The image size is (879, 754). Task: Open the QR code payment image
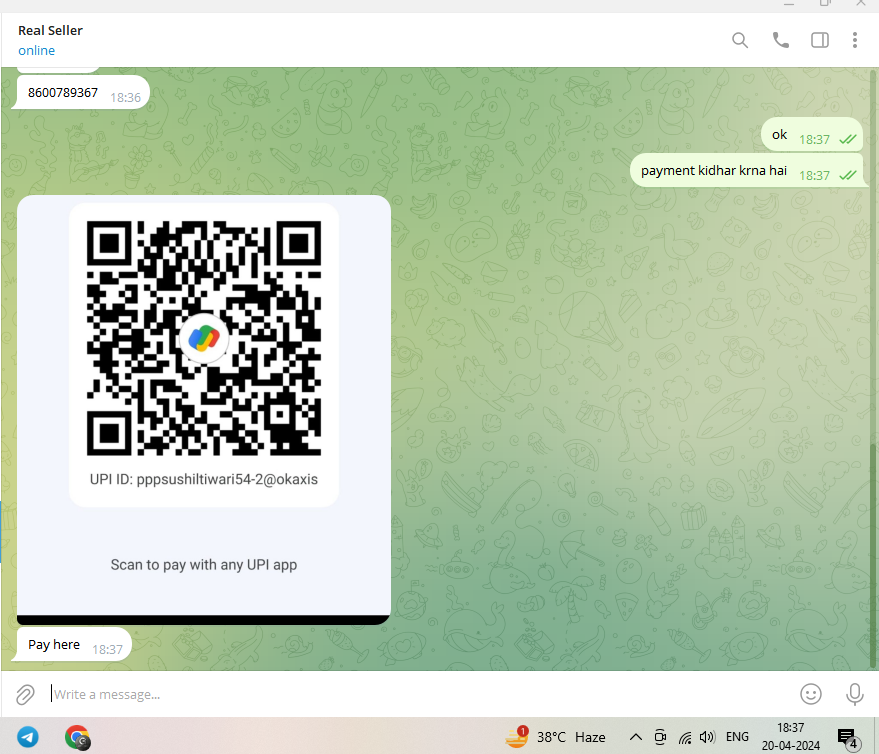click(203, 409)
